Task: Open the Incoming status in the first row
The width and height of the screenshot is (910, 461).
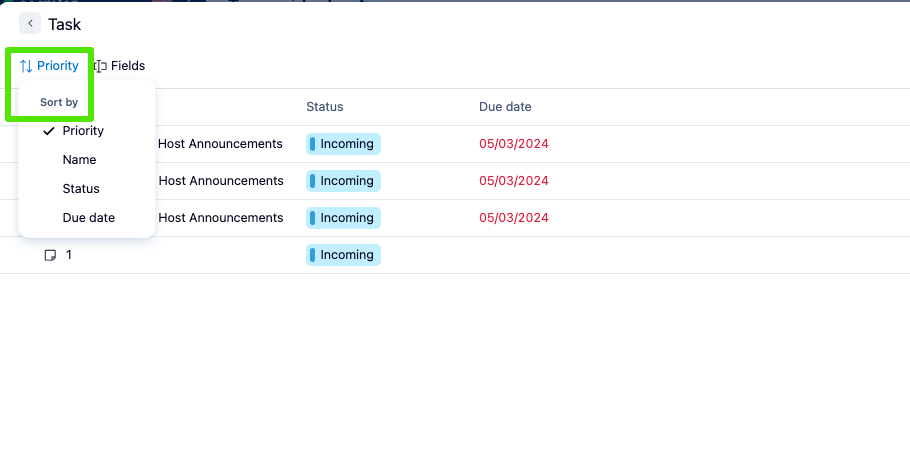Action: pos(343,144)
